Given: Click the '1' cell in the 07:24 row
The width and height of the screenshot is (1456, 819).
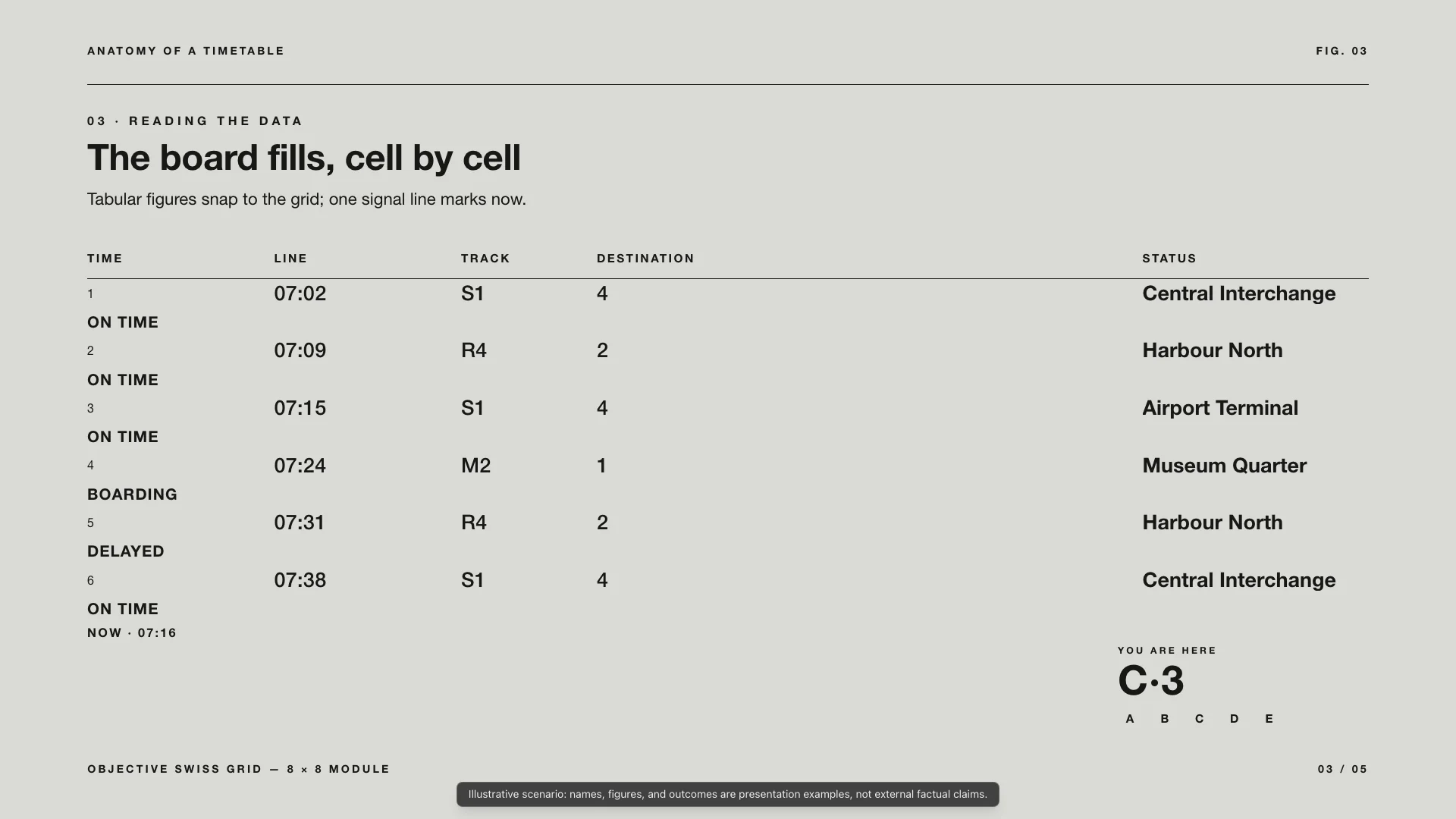Looking at the screenshot, I should (x=601, y=466).
